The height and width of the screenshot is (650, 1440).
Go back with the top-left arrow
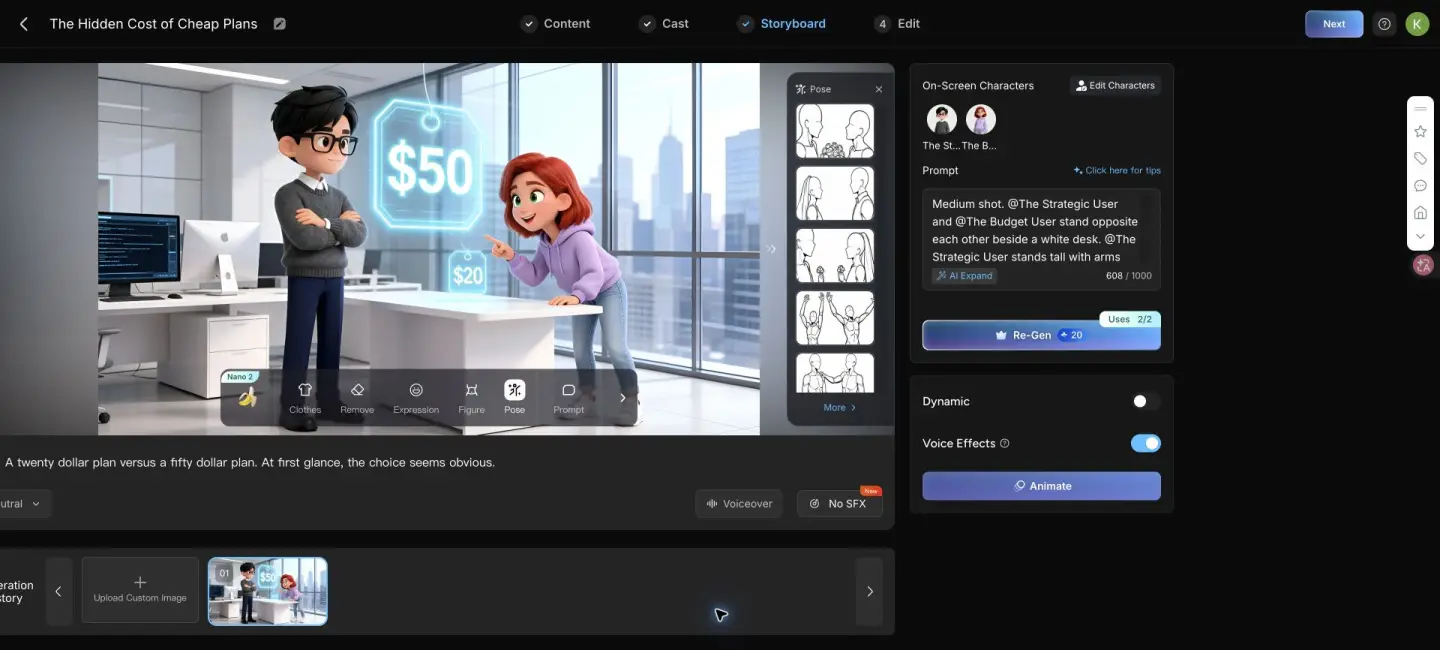click(x=24, y=24)
